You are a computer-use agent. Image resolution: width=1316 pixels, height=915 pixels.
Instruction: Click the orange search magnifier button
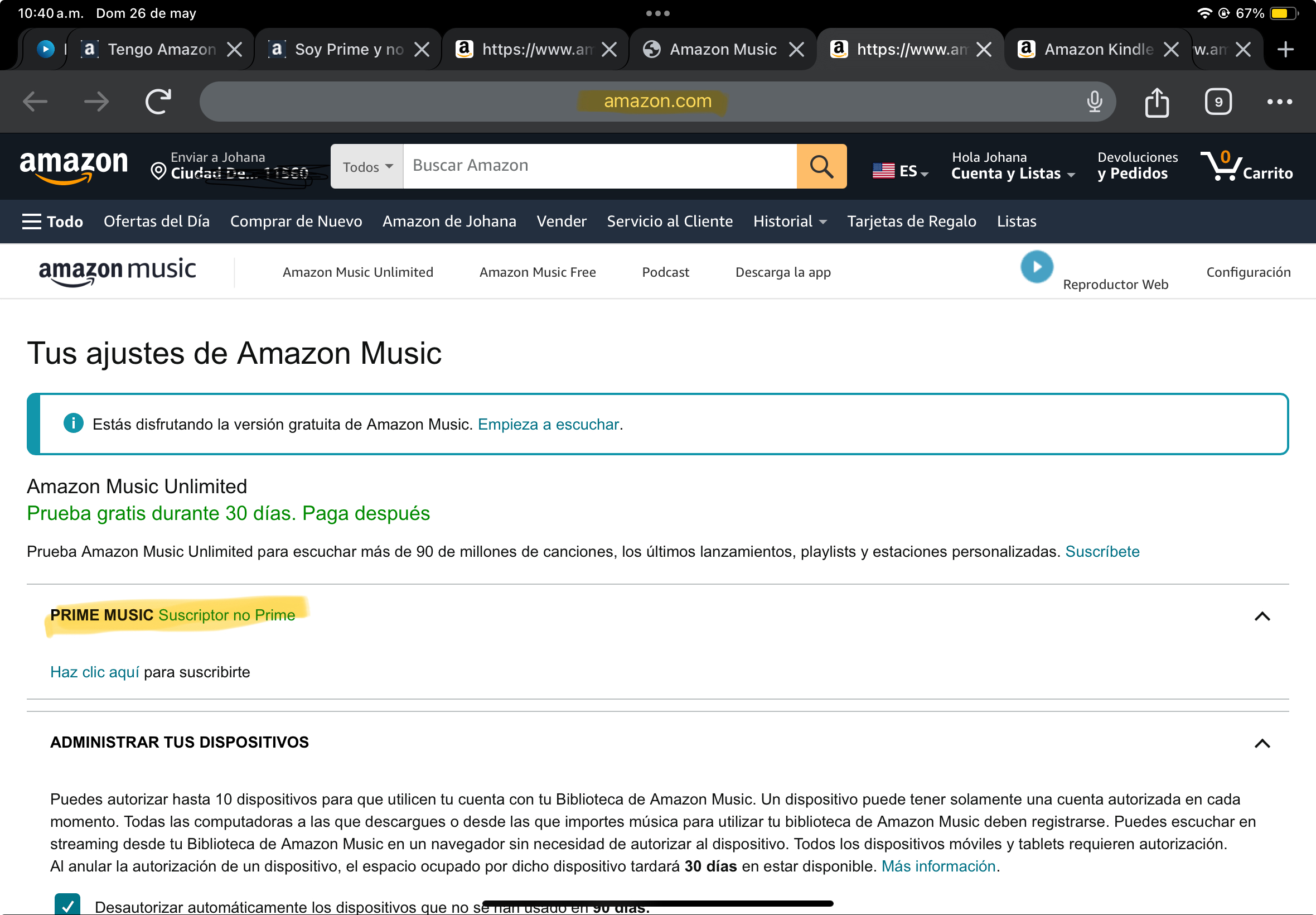tap(821, 166)
